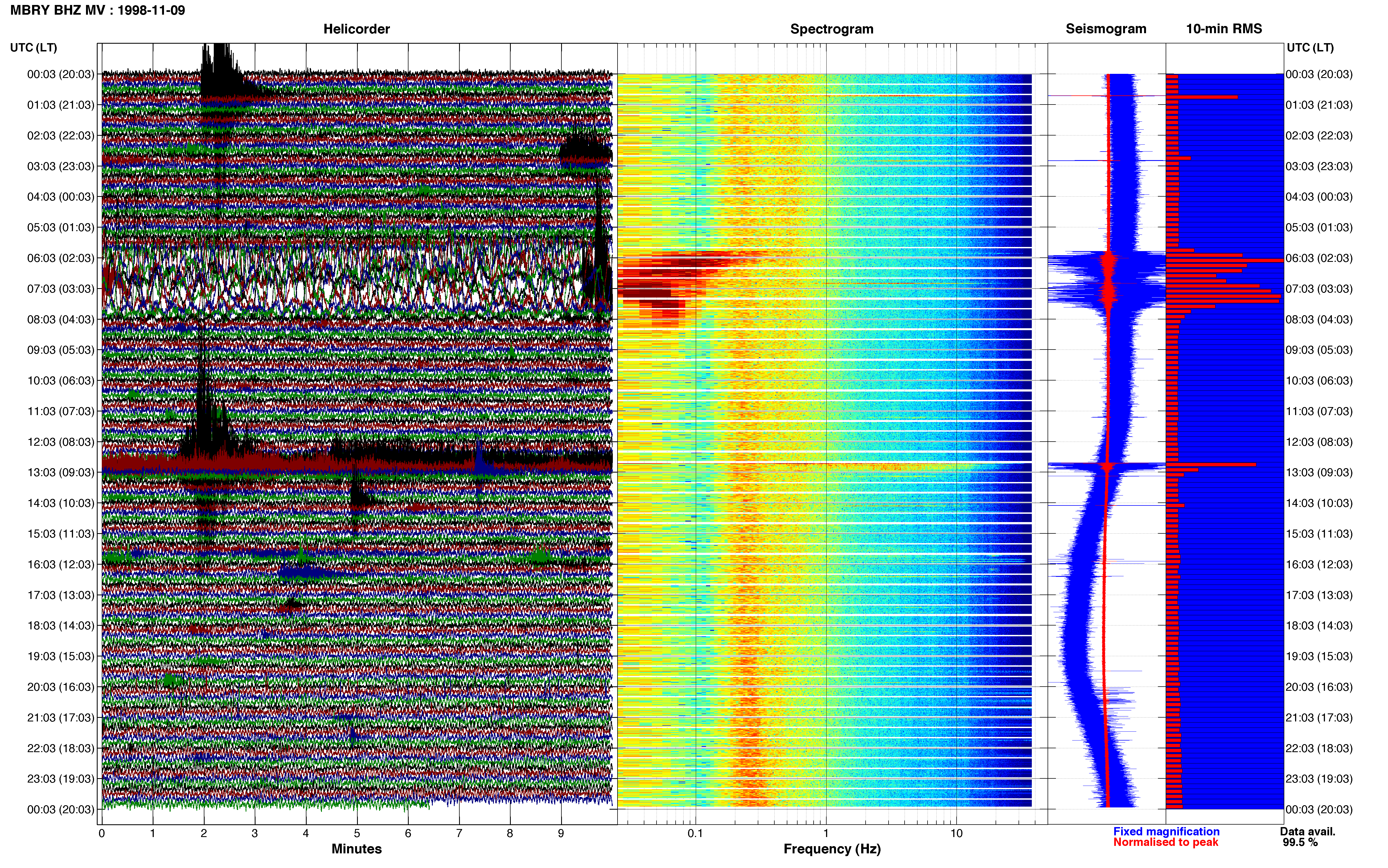Click the left time label '10:03 (06:03)'

click(x=61, y=380)
